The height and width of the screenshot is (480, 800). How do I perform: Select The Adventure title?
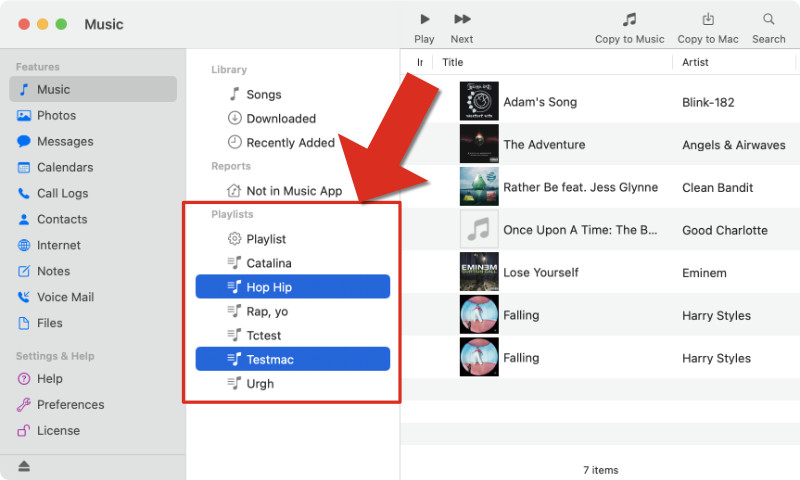coord(544,145)
